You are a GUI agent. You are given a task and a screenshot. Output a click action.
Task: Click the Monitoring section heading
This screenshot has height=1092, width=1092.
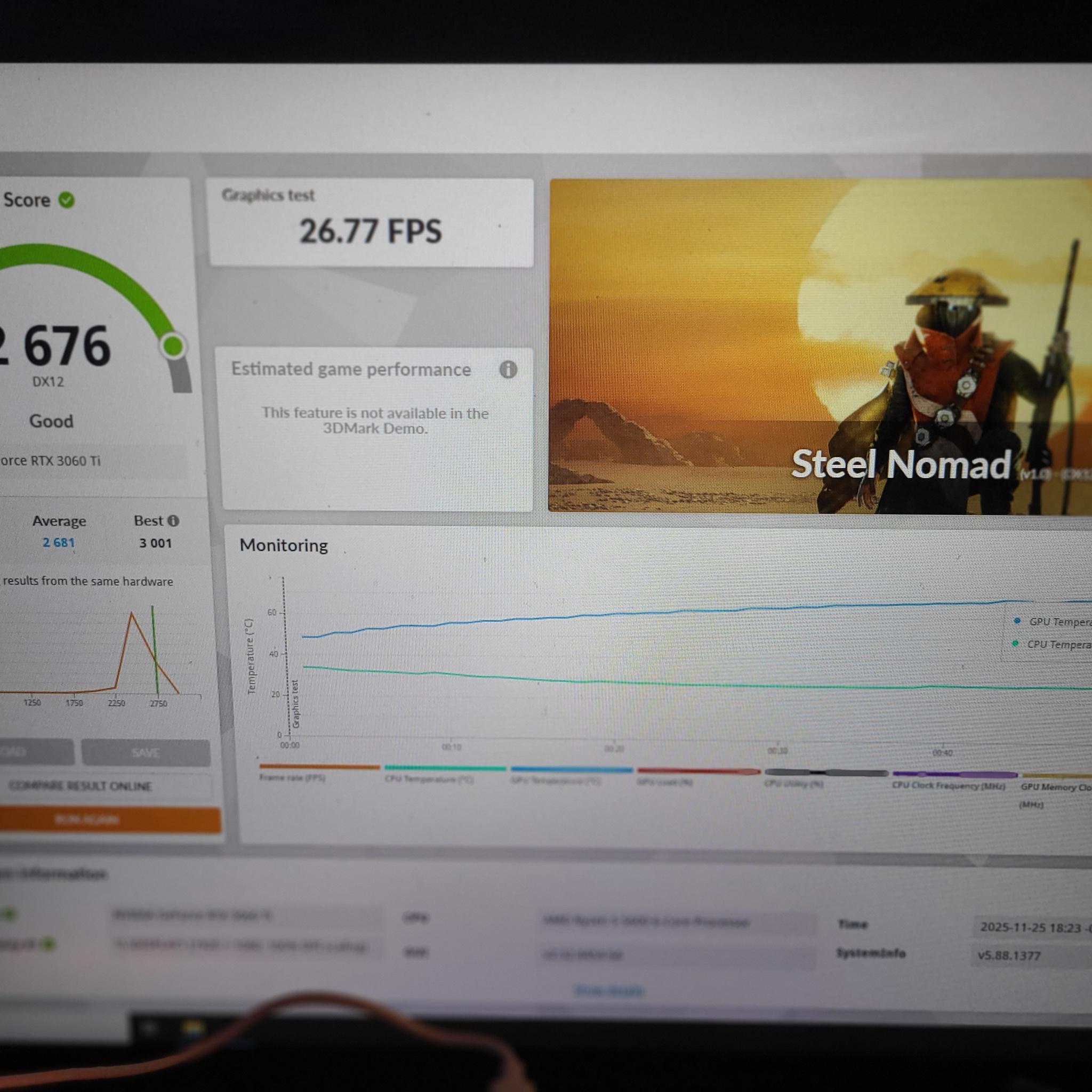click(284, 545)
